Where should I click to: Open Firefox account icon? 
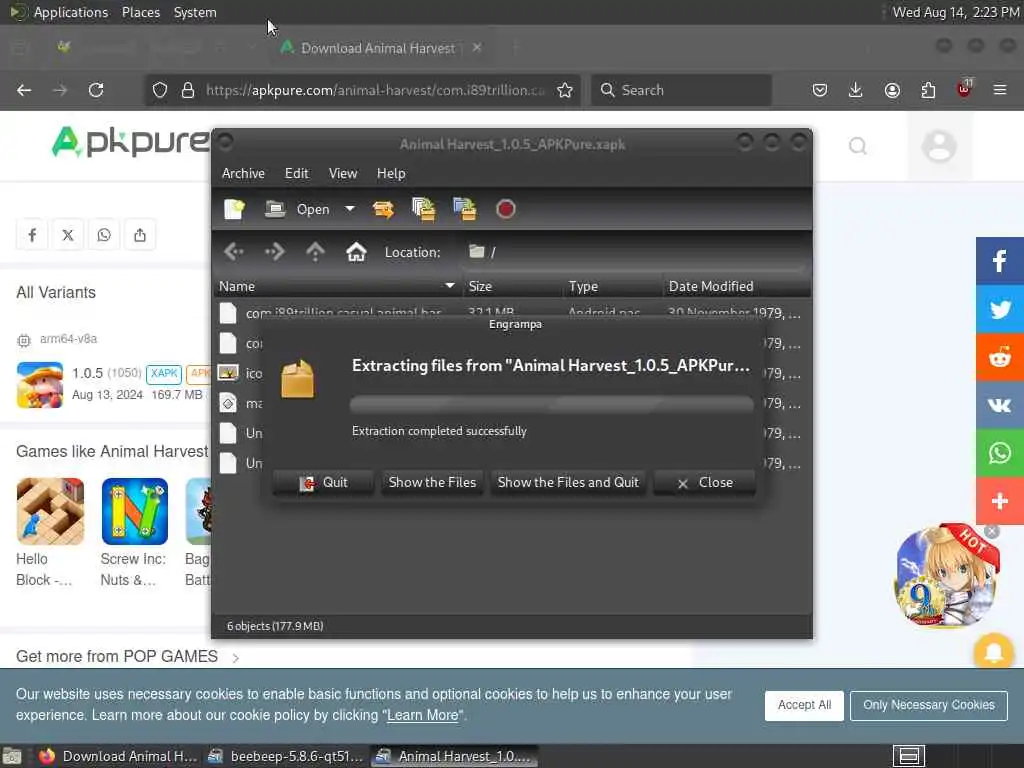click(892, 90)
